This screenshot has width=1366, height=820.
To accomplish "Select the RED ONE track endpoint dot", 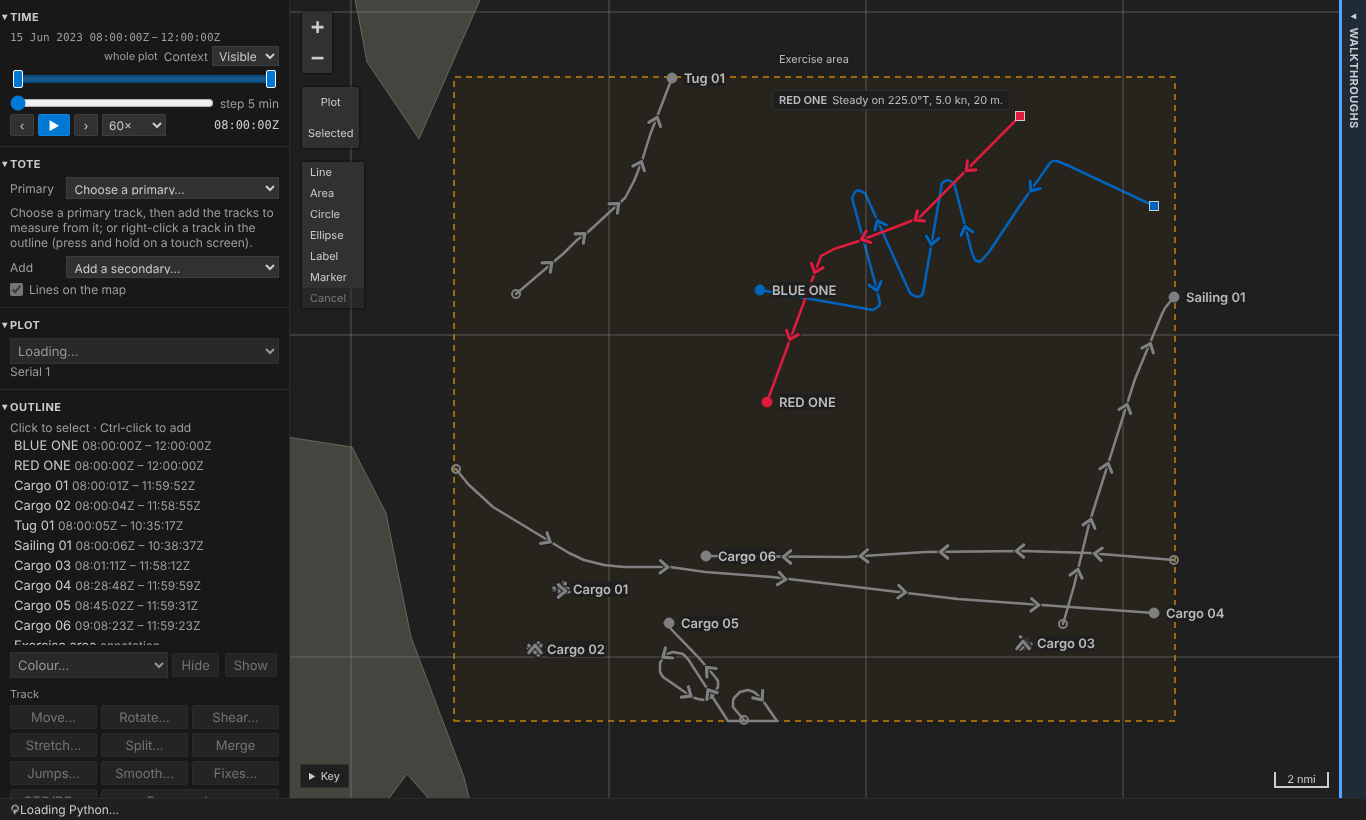I will pos(767,402).
